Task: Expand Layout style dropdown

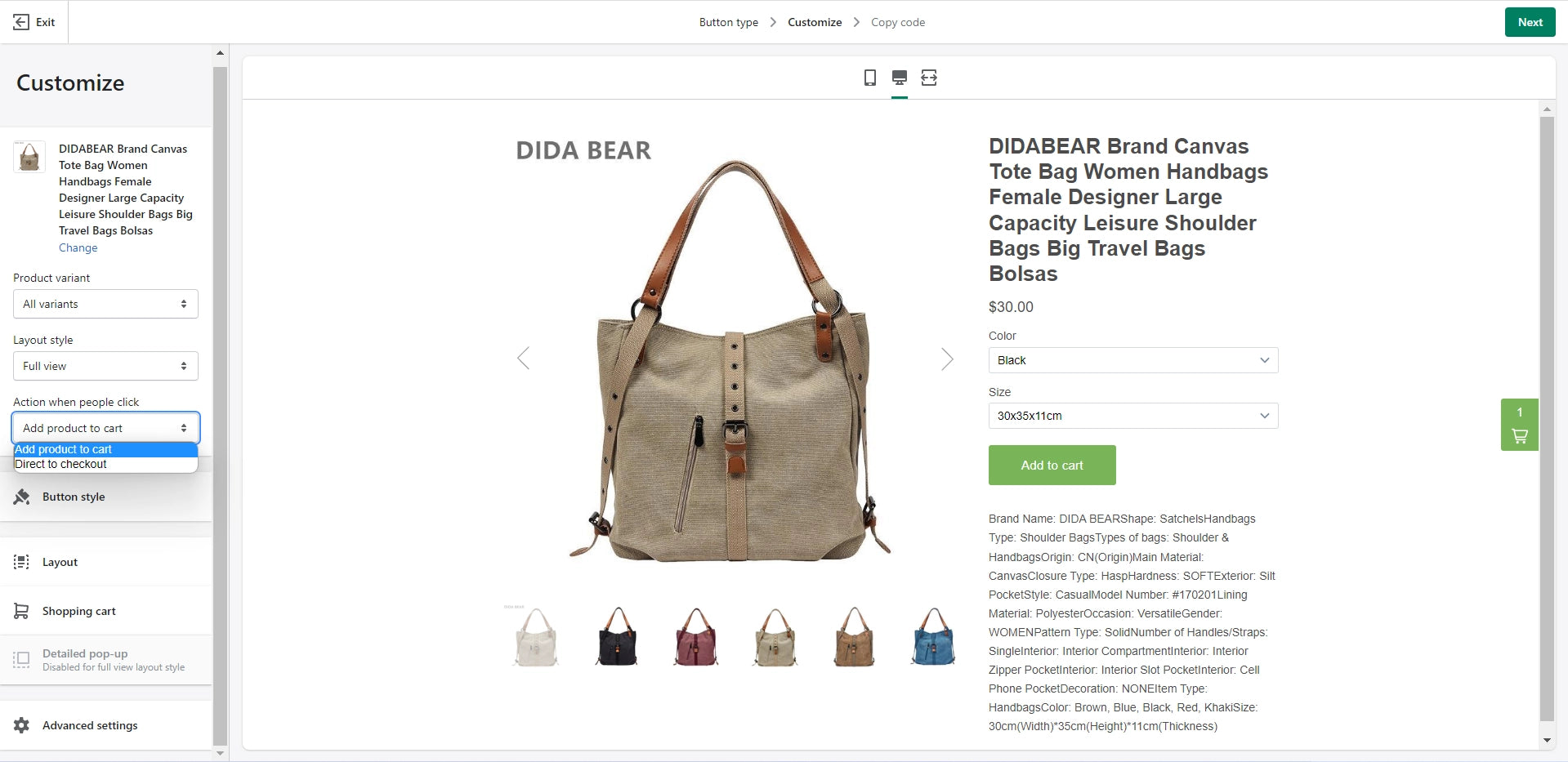Action: (105, 366)
